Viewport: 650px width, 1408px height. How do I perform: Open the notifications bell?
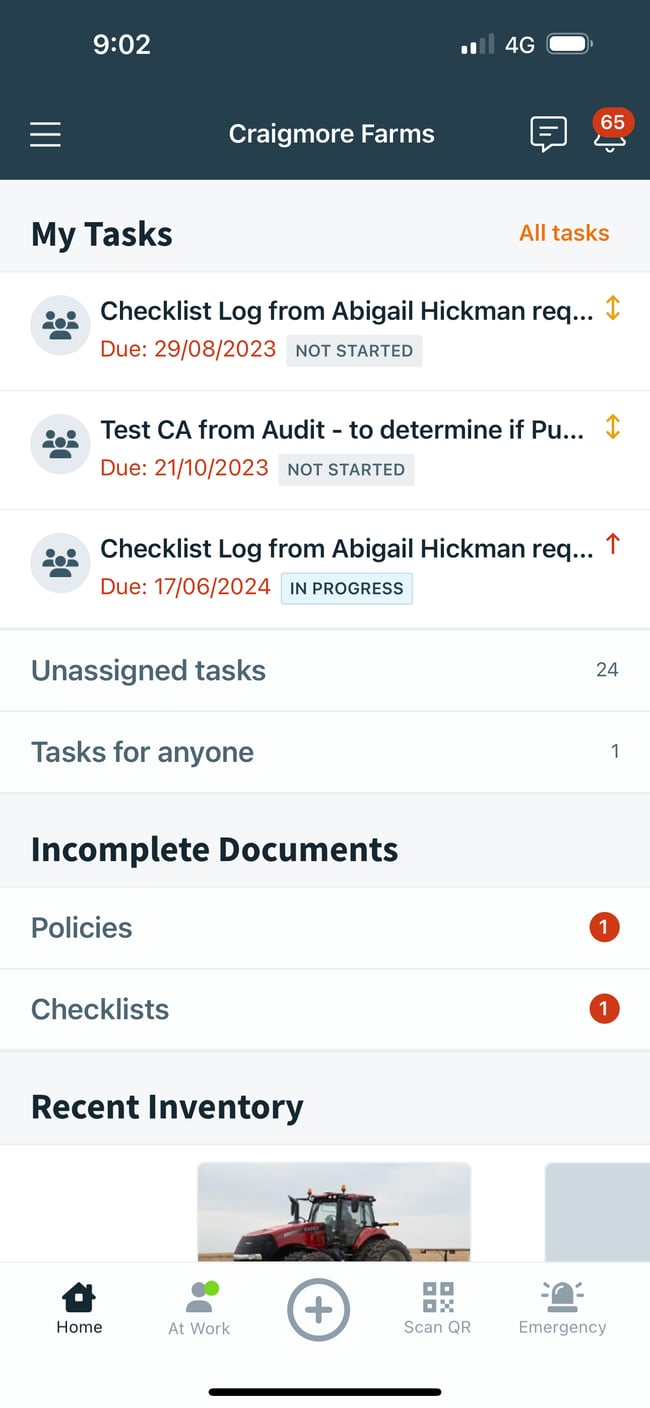[x=609, y=141]
